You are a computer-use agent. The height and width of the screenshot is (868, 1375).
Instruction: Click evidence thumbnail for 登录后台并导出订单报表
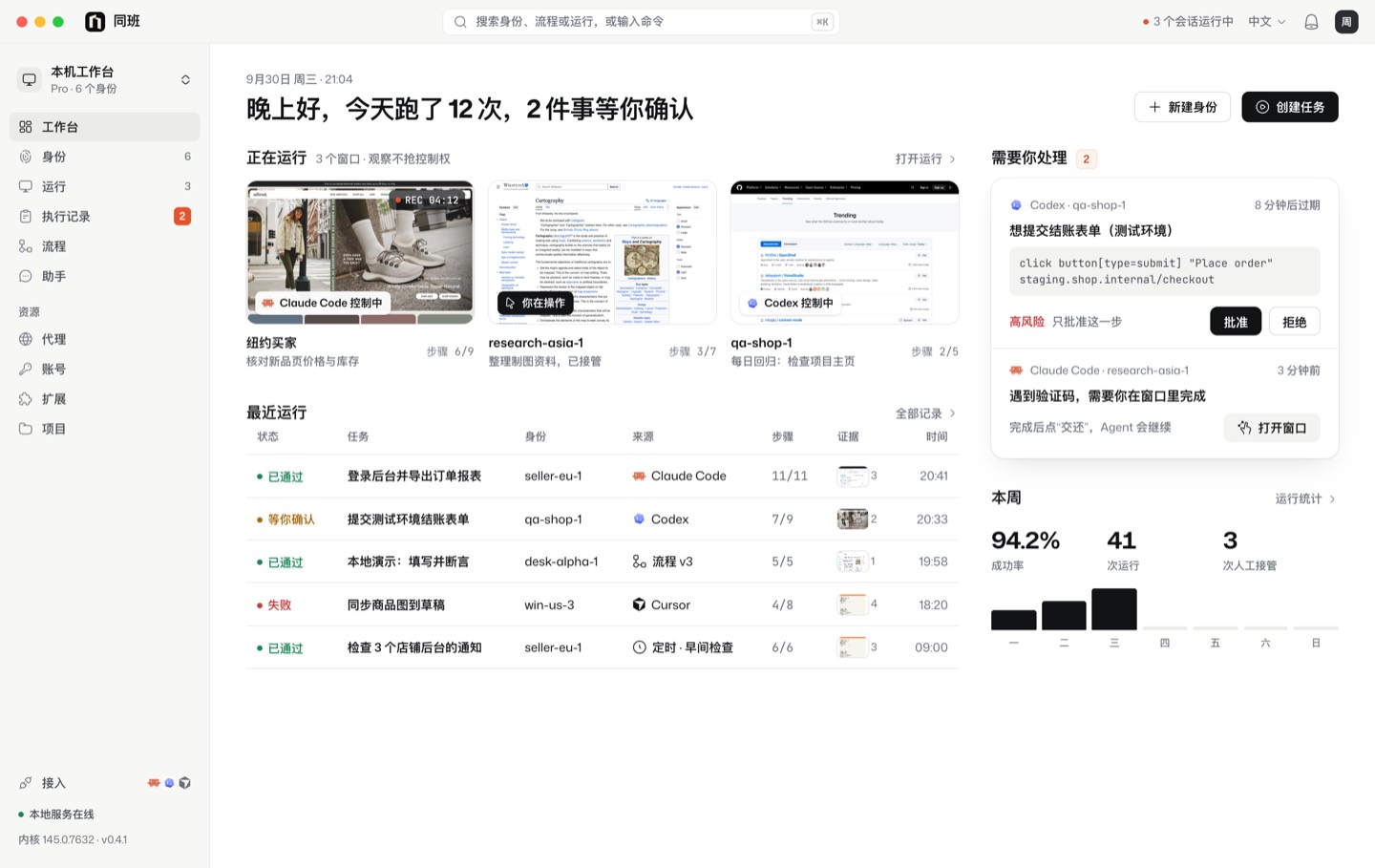coord(853,476)
